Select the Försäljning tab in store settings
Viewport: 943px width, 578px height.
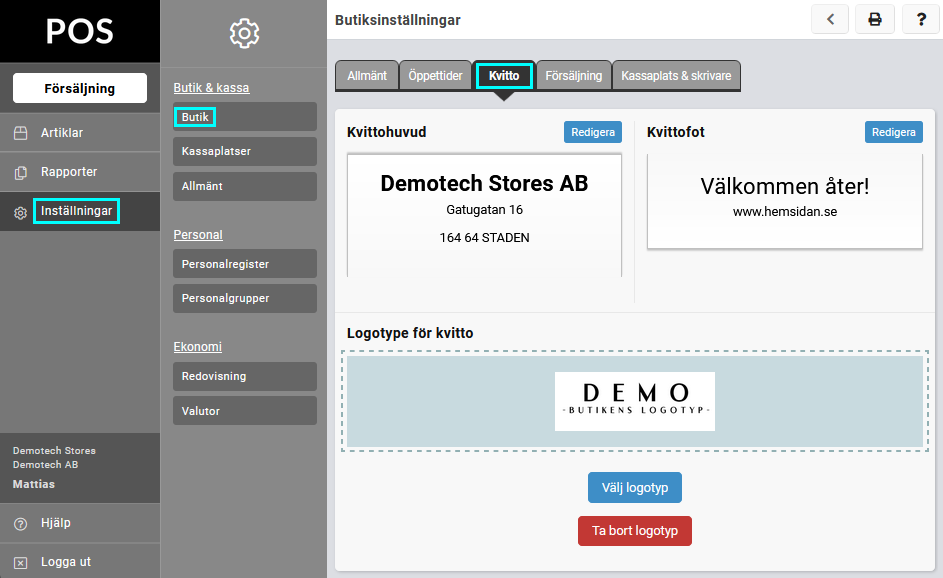click(x=573, y=76)
